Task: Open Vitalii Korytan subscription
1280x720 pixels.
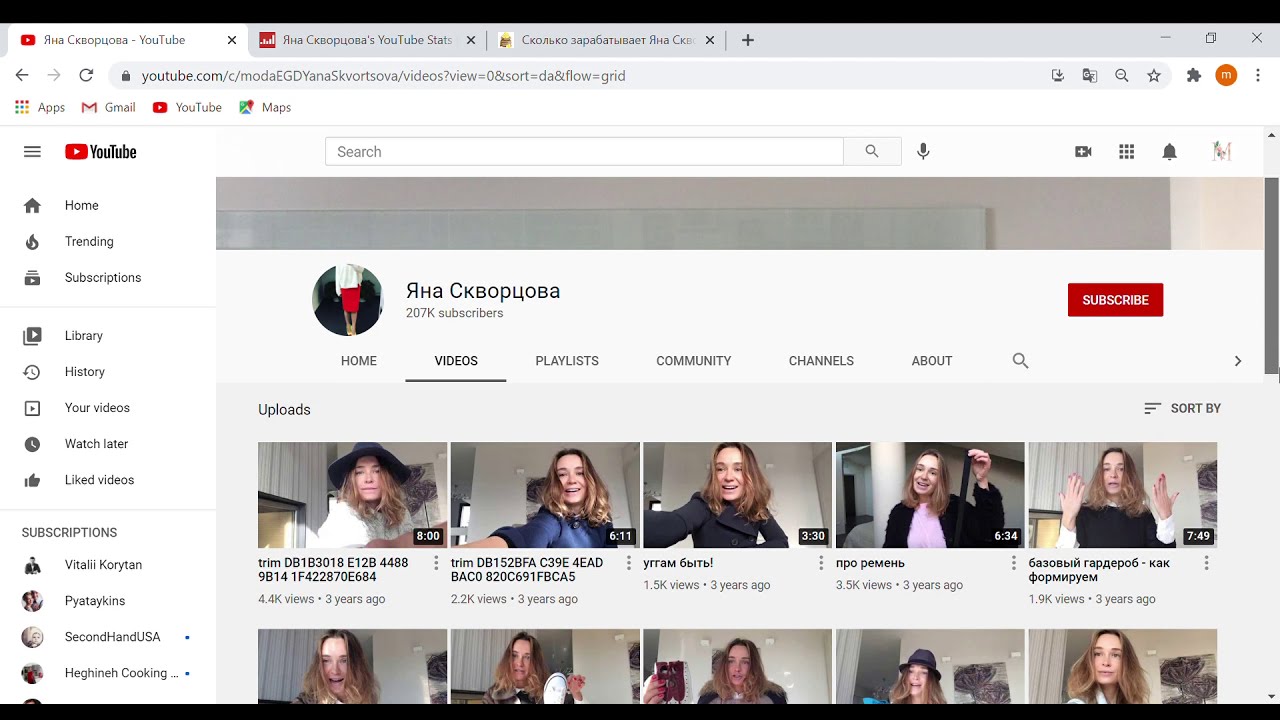Action: coord(108,564)
